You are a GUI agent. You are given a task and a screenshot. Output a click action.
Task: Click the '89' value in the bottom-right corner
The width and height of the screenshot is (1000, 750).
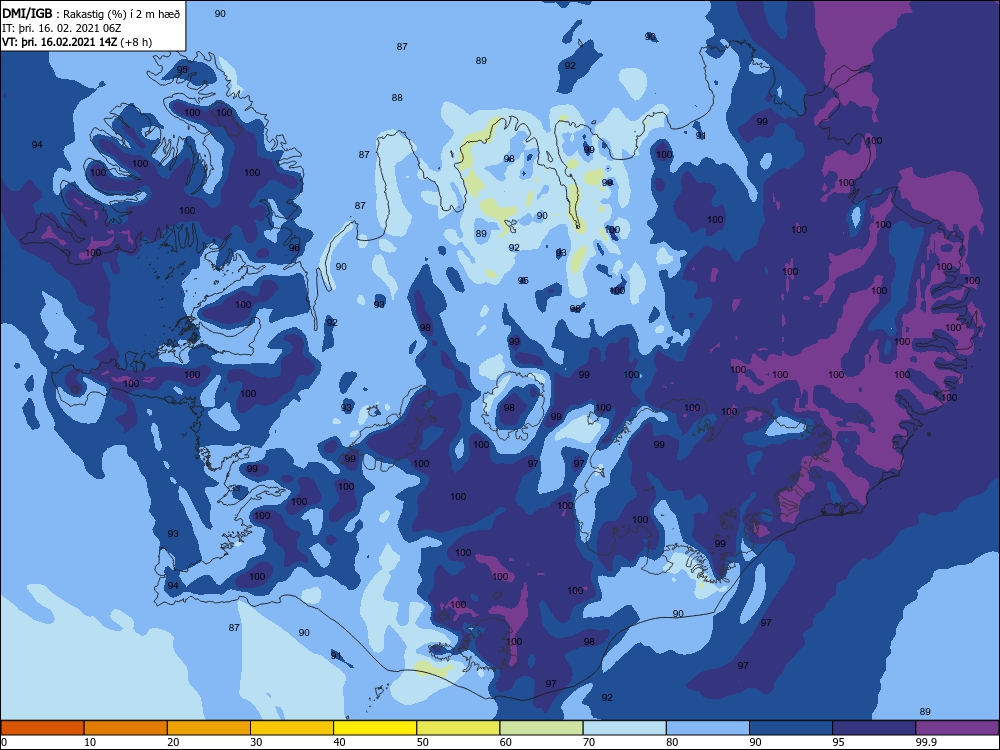[925, 711]
